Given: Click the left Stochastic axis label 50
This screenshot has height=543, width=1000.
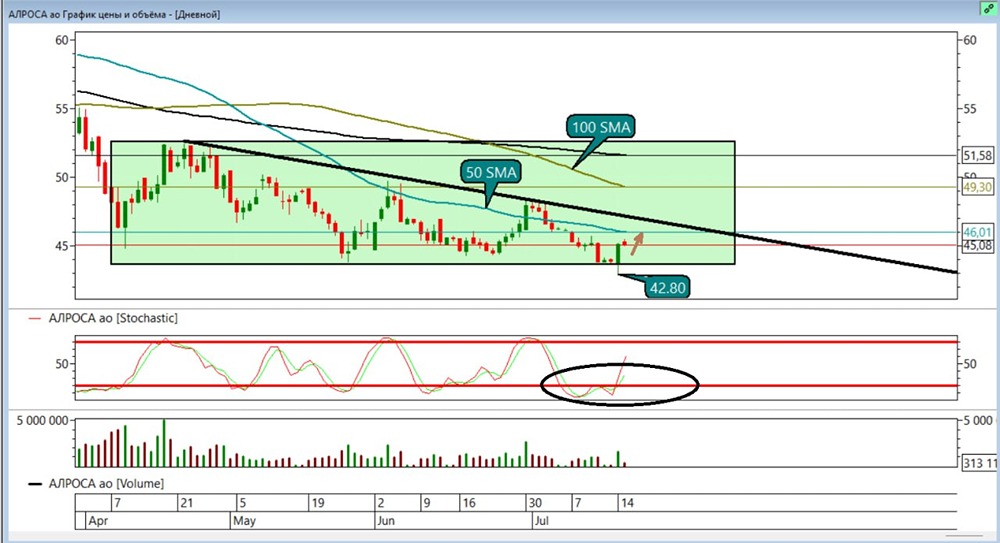Looking at the screenshot, I should [x=62, y=364].
